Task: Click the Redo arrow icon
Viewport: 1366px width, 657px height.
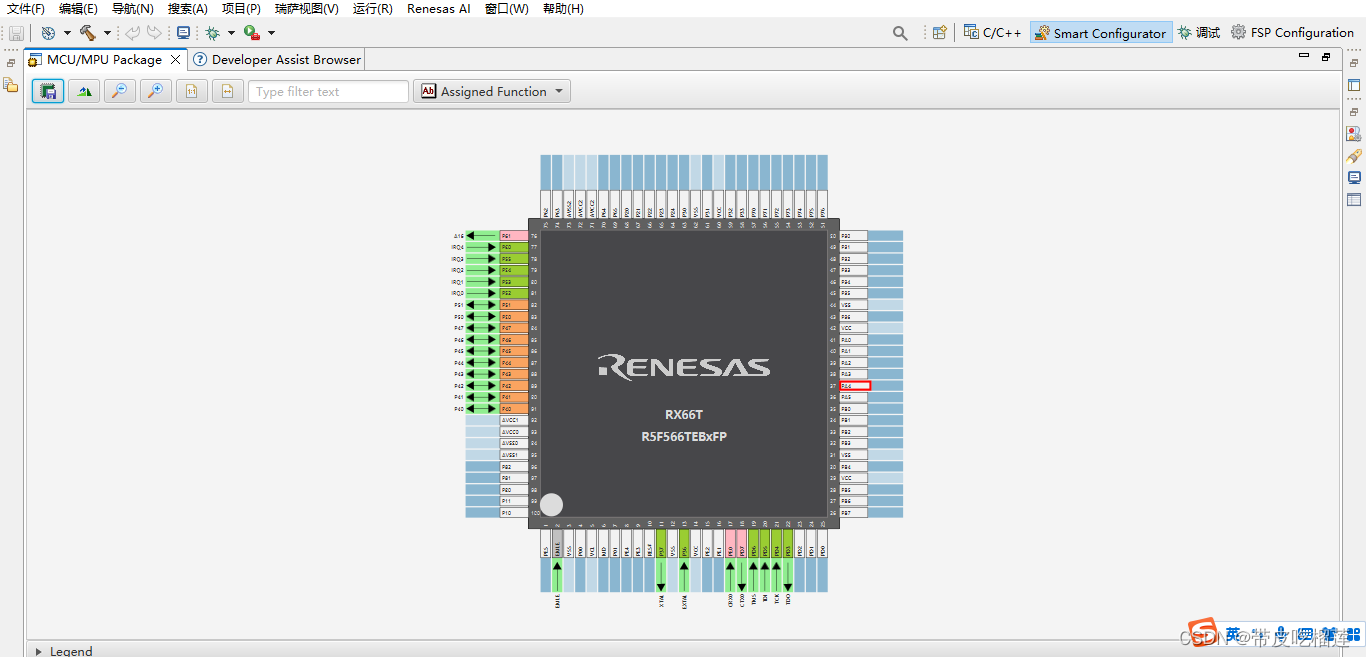Action: [153, 33]
